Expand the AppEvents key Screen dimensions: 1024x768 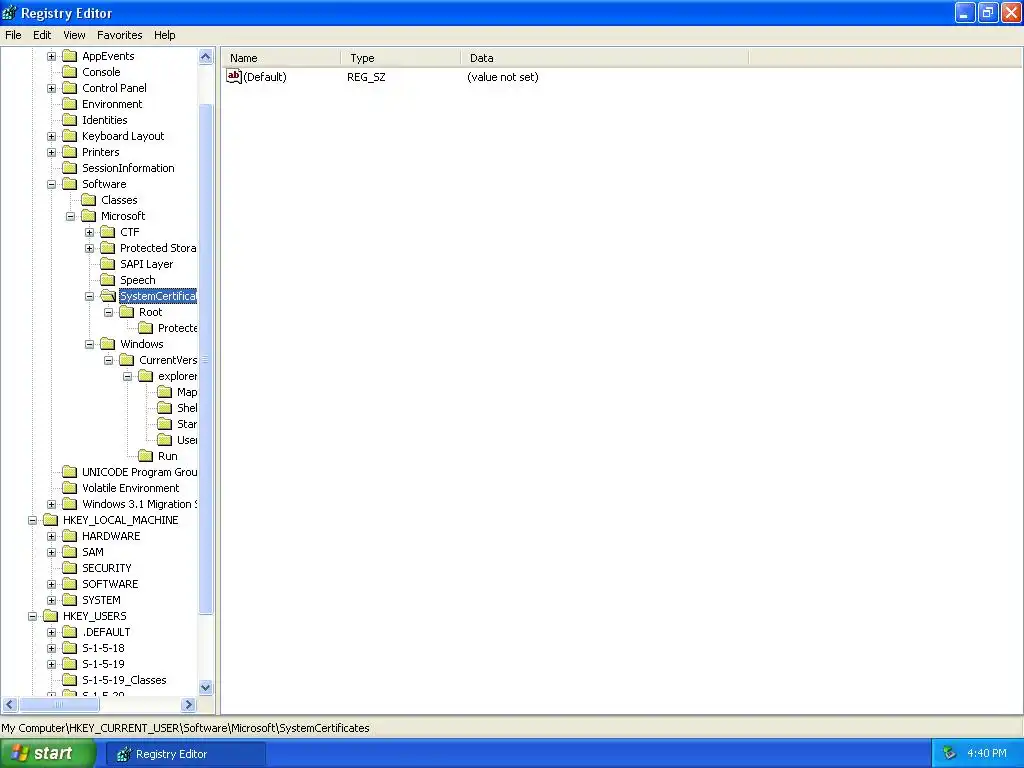52,56
